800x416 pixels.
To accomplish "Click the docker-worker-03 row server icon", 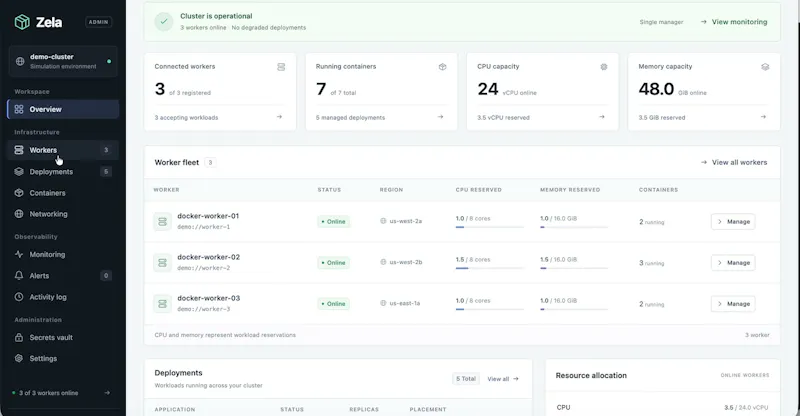I will click(x=163, y=304).
